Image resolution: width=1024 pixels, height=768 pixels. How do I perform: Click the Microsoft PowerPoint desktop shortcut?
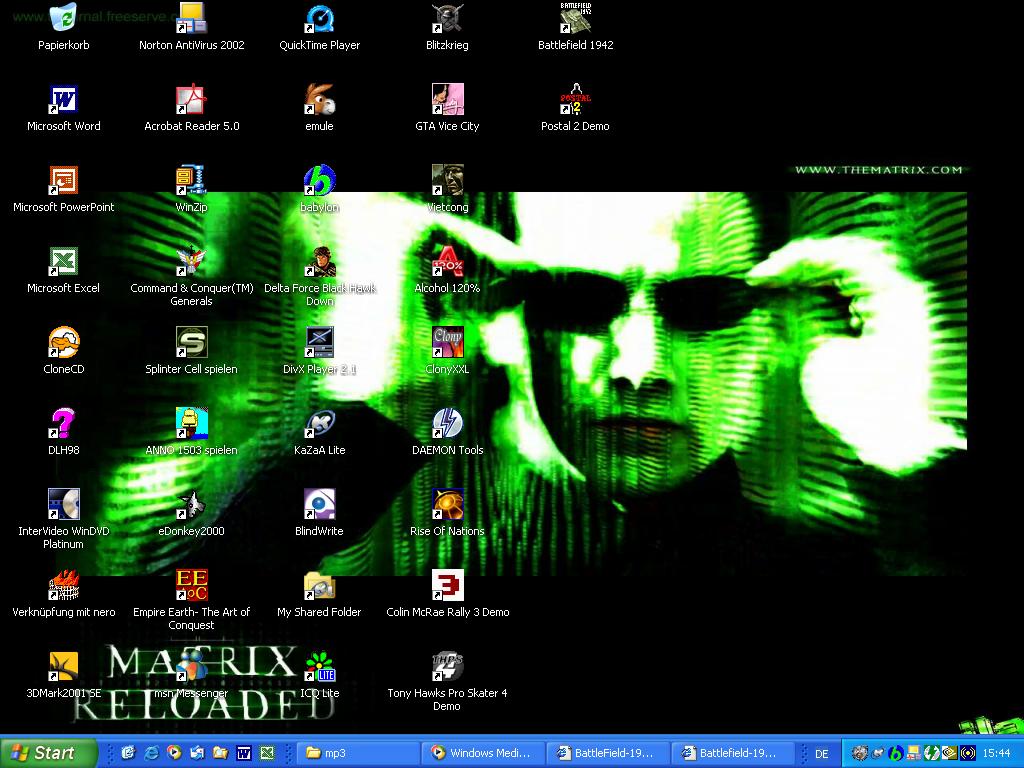[x=63, y=180]
